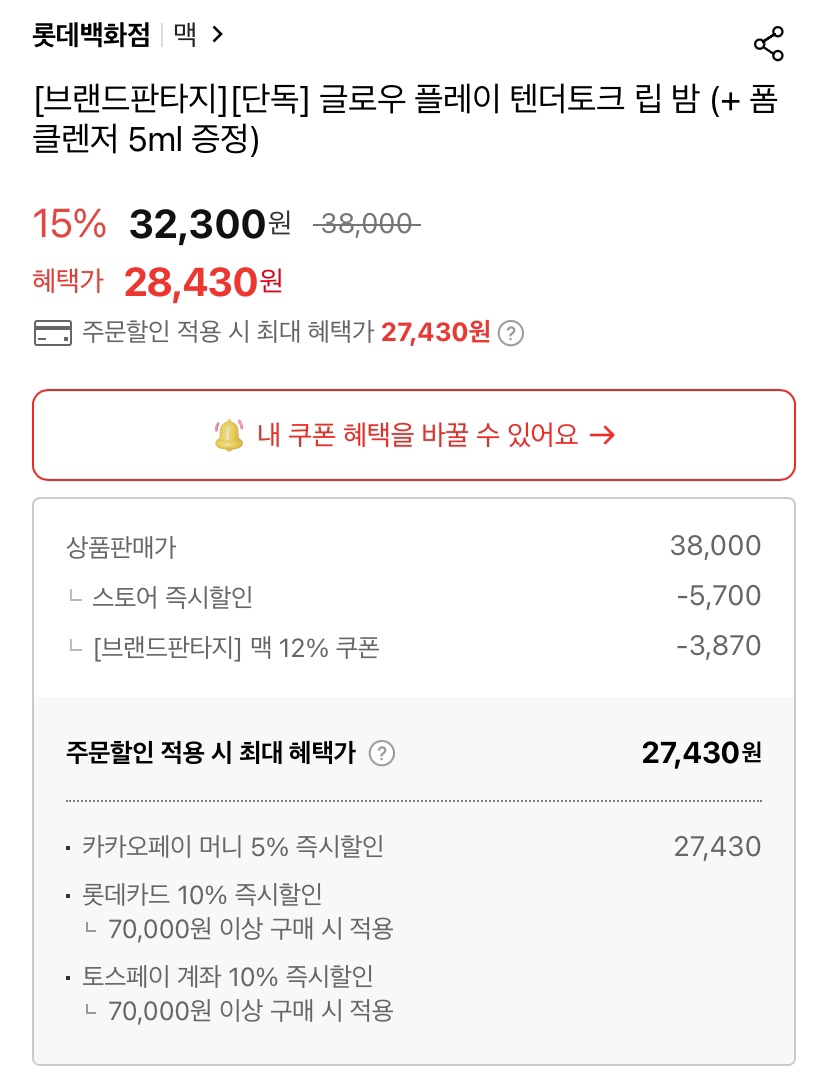This screenshot has width=828, height=1087.
Task: Select the 맥 brand link
Action: (185, 35)
